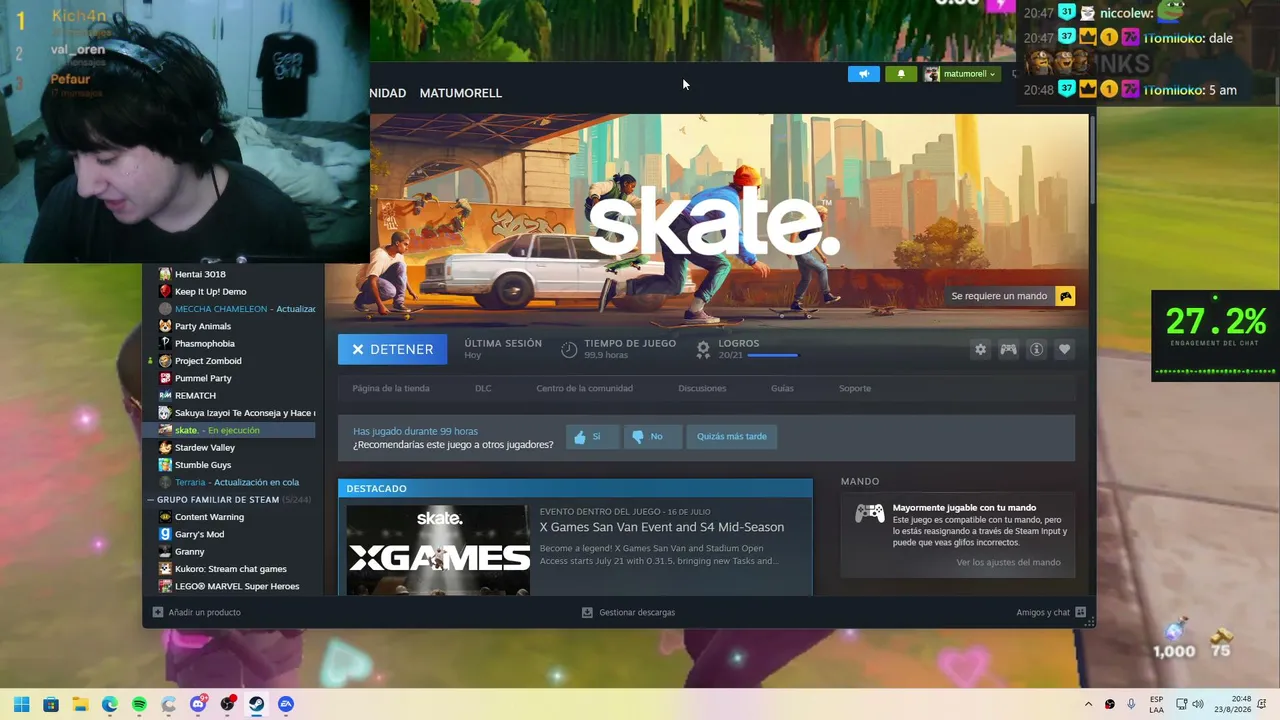Open the X Games featured thumbnail
1280x720 pixels.
coord(438,550)
